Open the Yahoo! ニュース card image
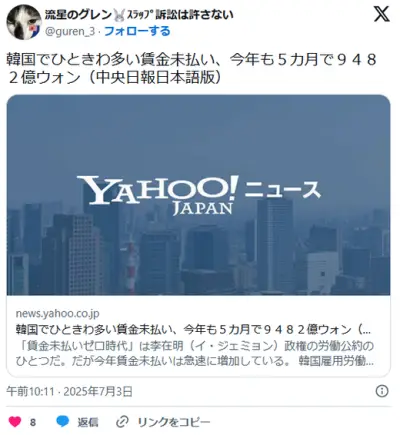 [198, 195]
